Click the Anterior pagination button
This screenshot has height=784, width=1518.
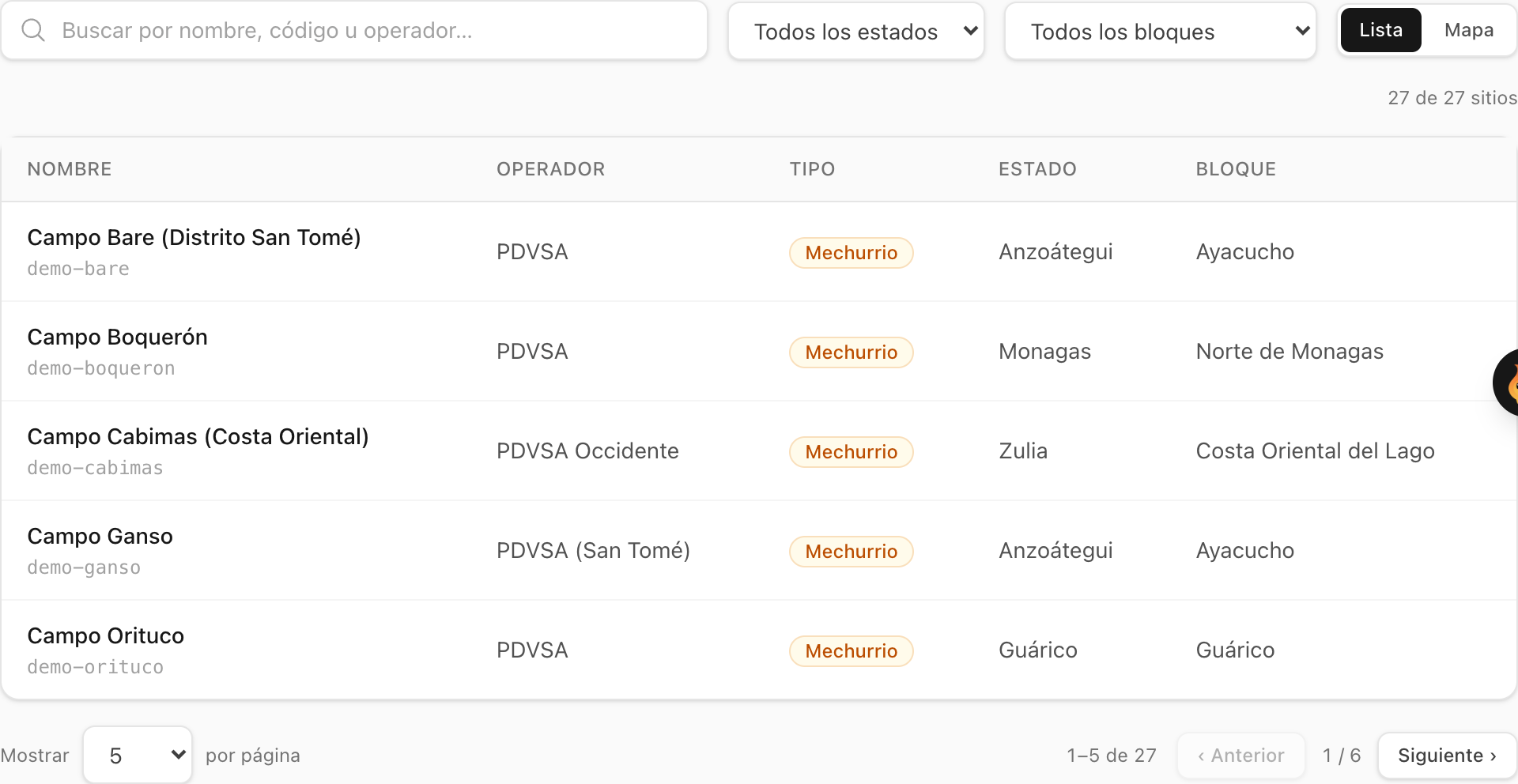tap(1240, 756)
